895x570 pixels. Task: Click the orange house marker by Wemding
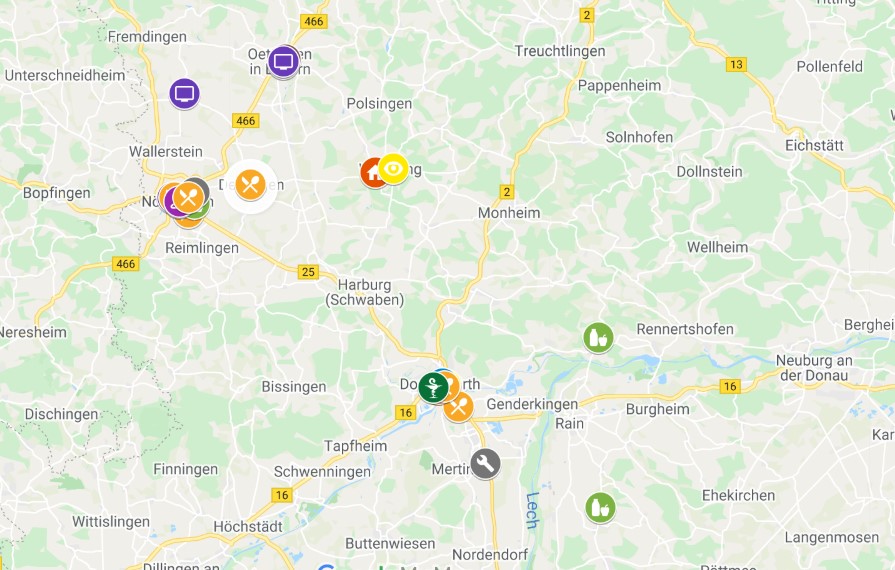coord(372,173)
